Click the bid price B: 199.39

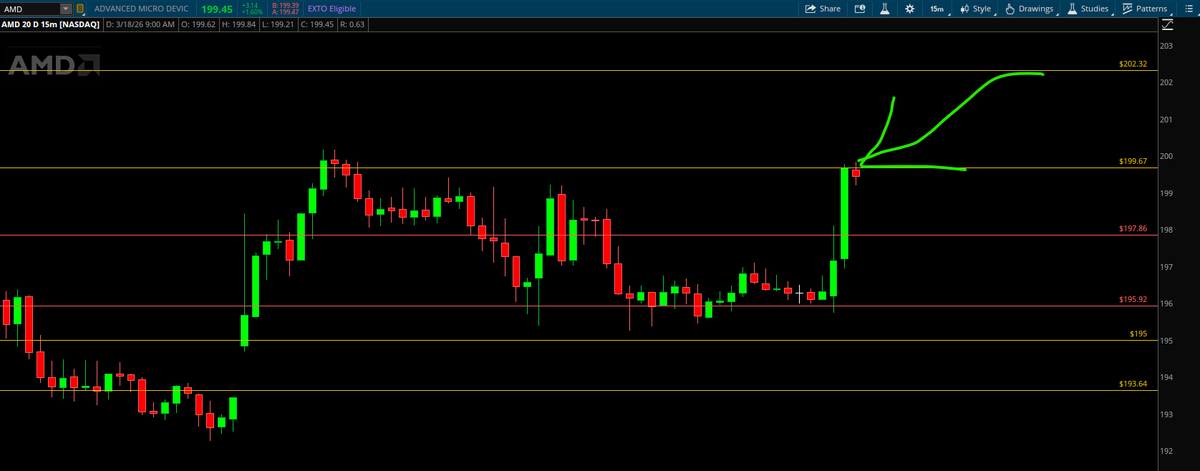288,5
